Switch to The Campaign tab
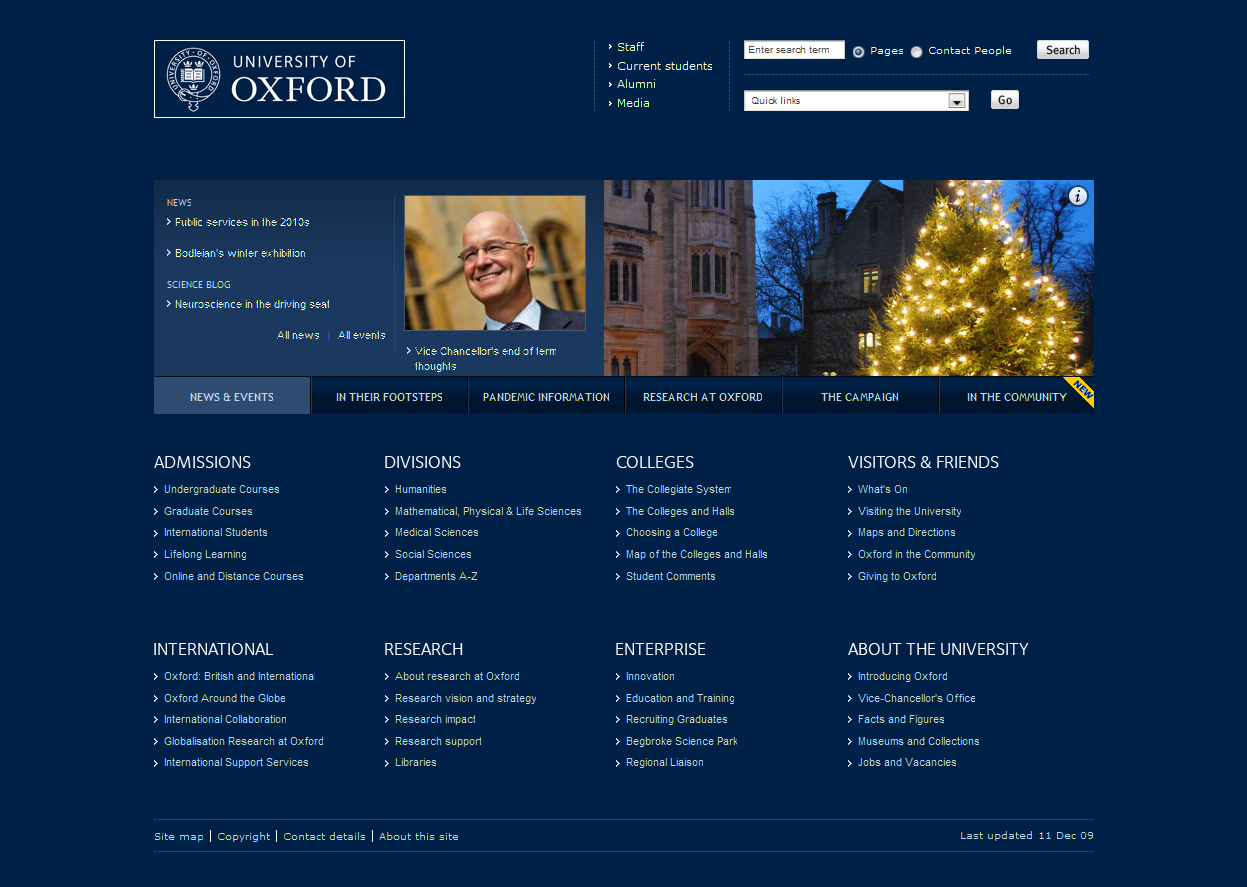The image size is (1247, 887). coord(860,396)
